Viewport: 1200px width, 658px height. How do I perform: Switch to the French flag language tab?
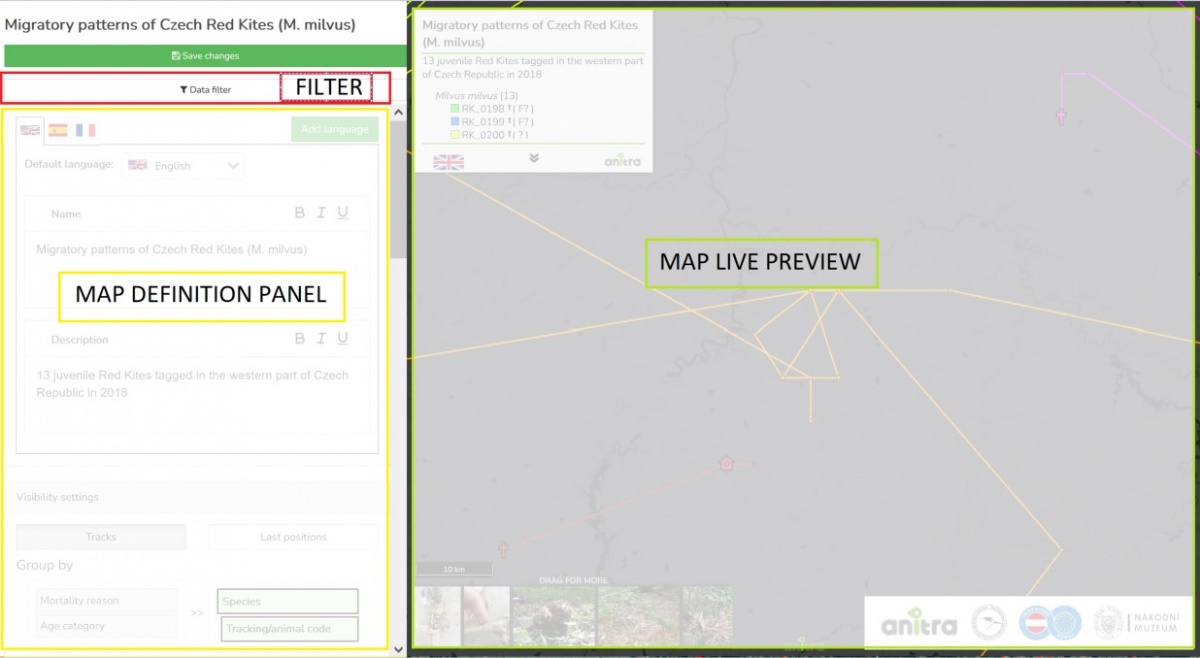tap(85, 130)
